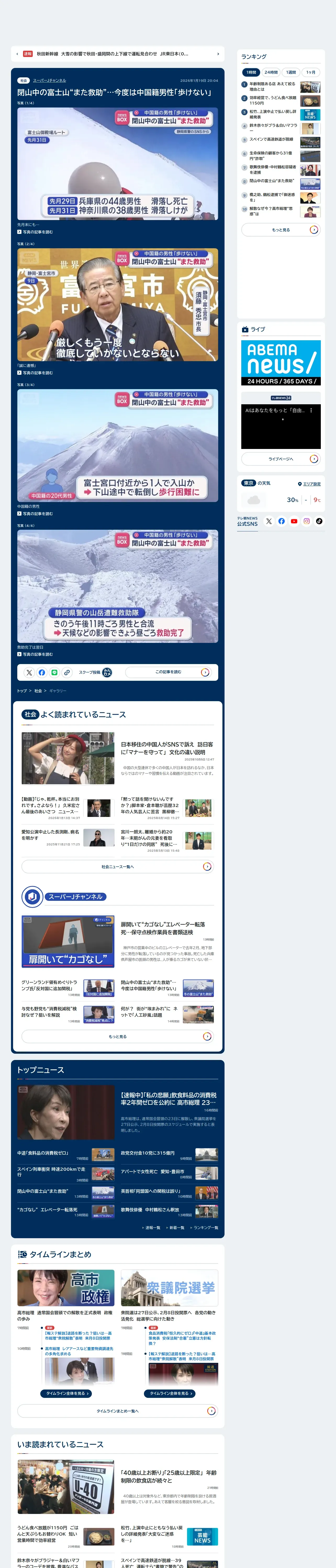Viewport: 336px width, 1568px height.
Task: Click the ABEMA news live banner
Action: click(x=281, y=363)
